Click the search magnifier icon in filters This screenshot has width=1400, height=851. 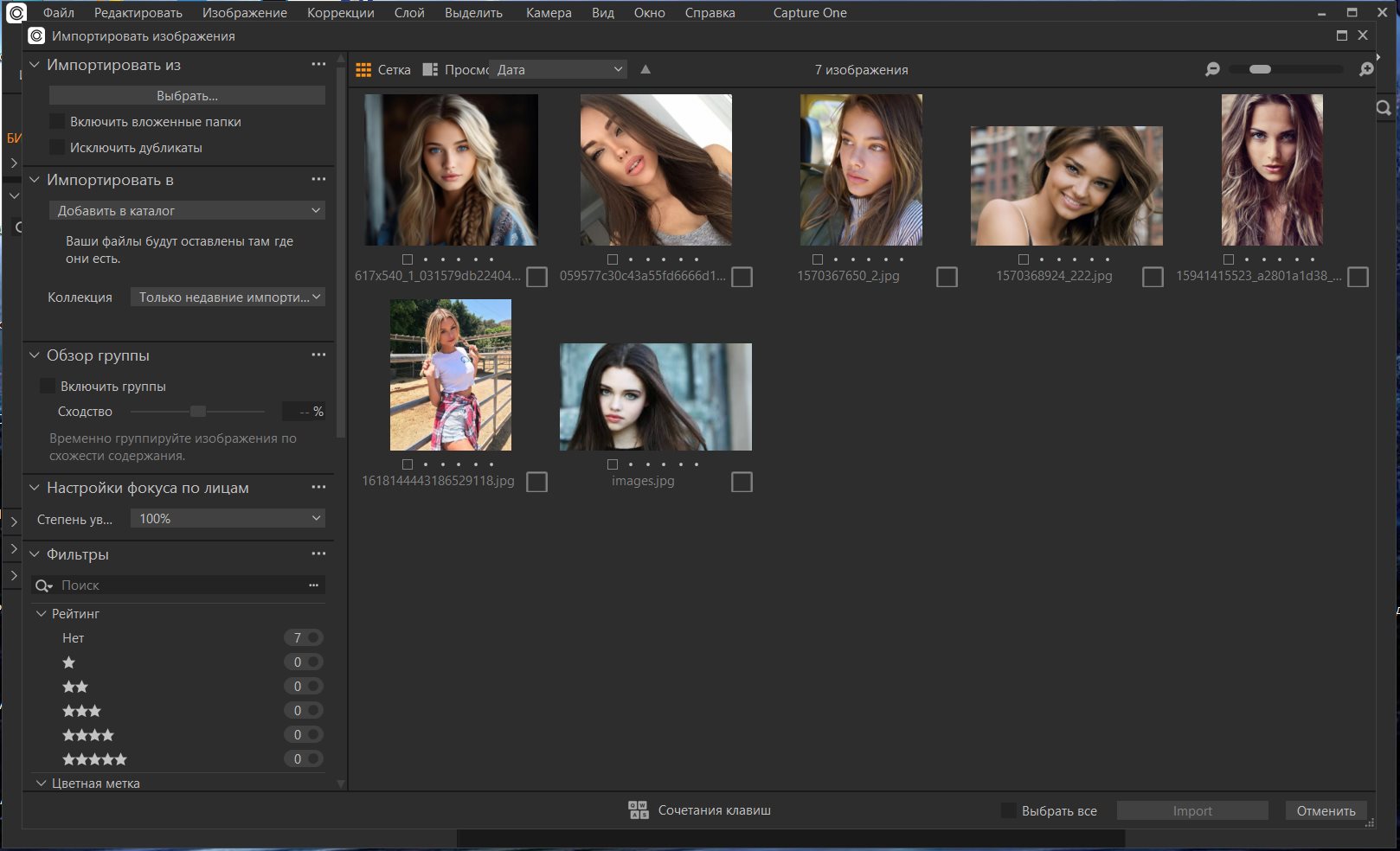[43, 586]
